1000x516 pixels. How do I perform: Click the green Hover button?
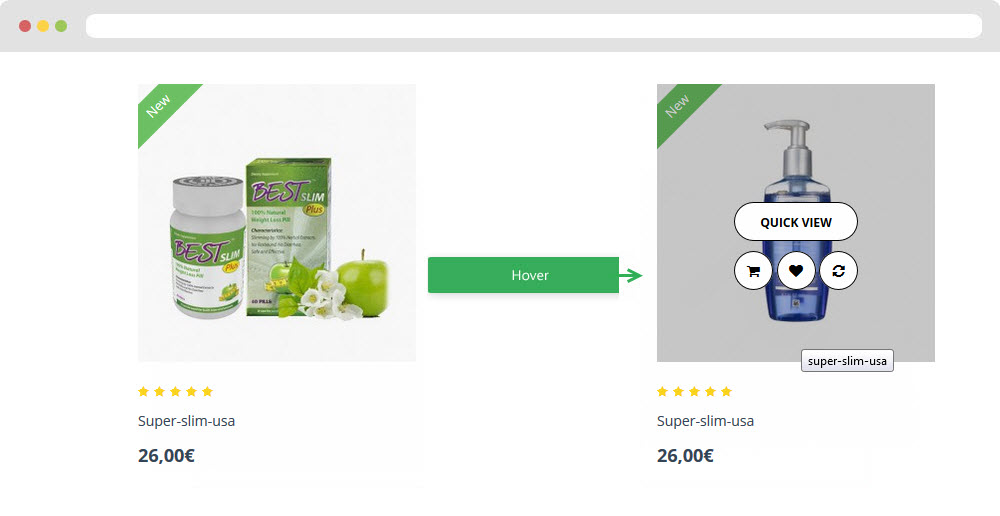pos(524,276)
